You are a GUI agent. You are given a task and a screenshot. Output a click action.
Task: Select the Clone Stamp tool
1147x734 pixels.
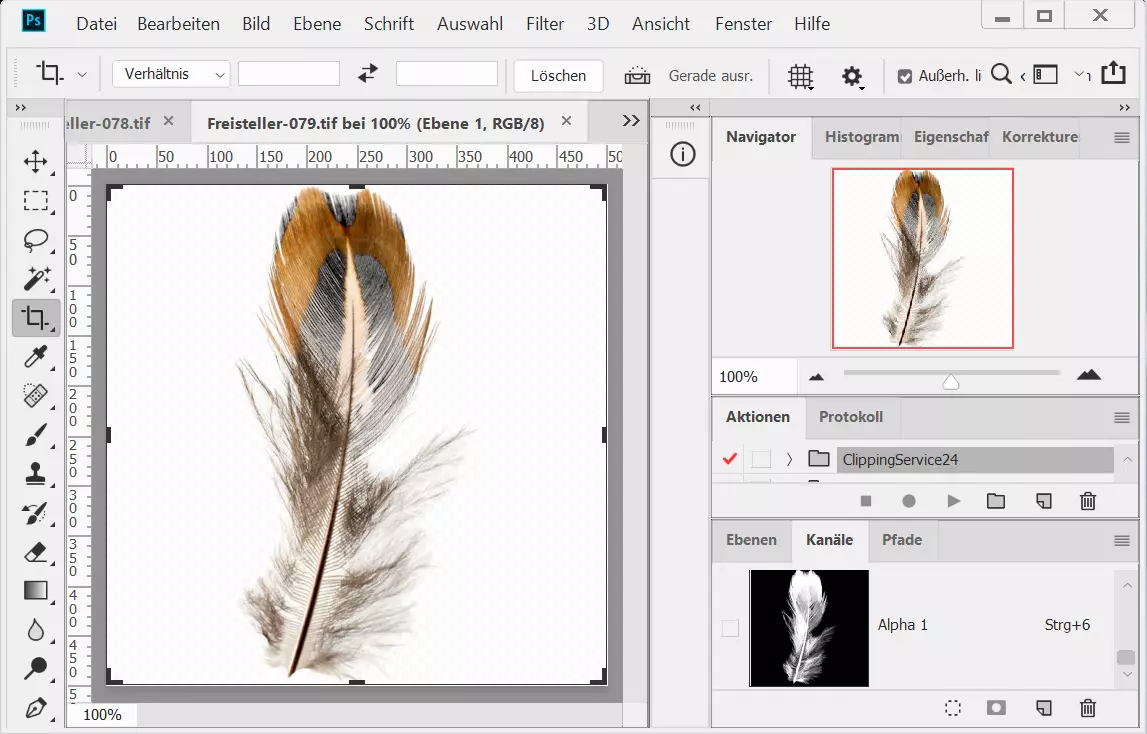pyautogui.click(x=36, y=473)
